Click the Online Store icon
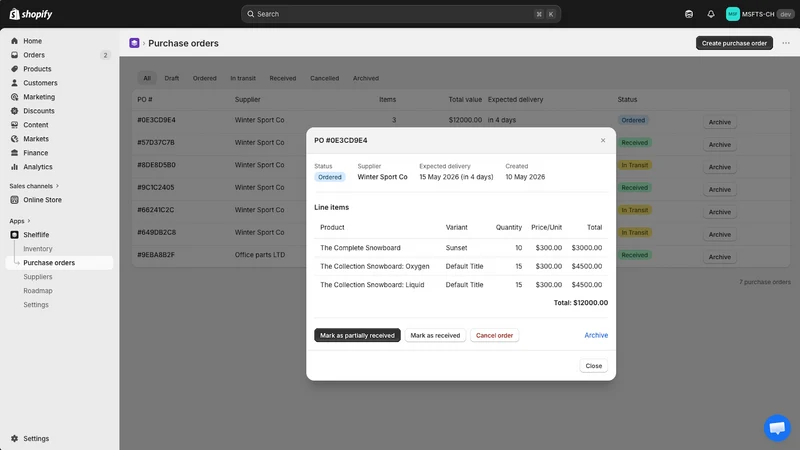This screenshot has width=800, height=450. click(14, 200)
